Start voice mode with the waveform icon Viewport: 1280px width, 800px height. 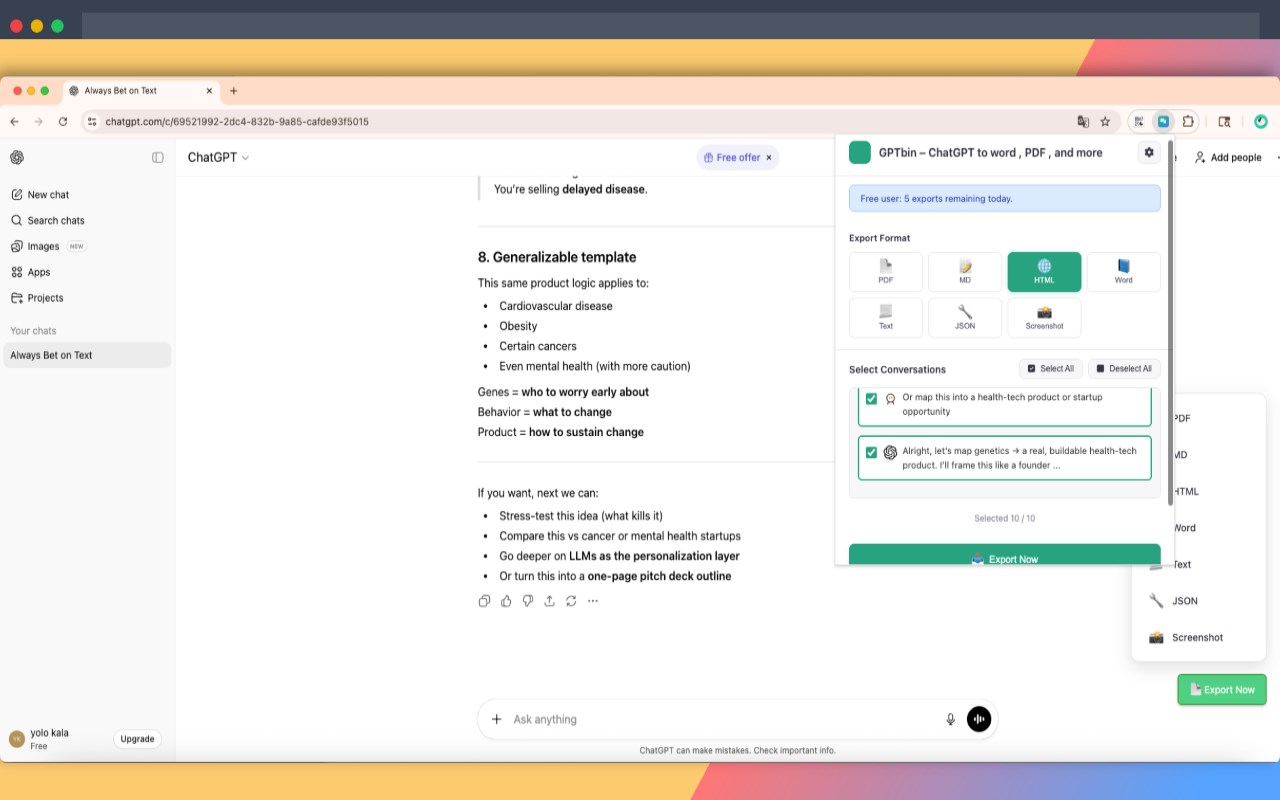(x=978, y=718)
